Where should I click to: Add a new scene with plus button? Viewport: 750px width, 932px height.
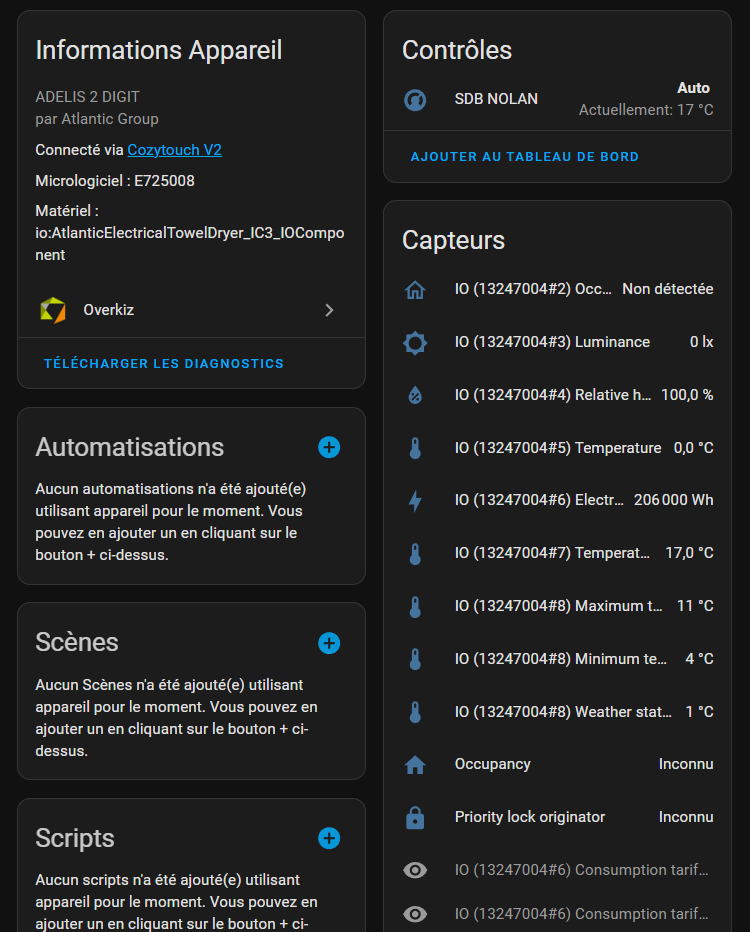click(329, 643)
